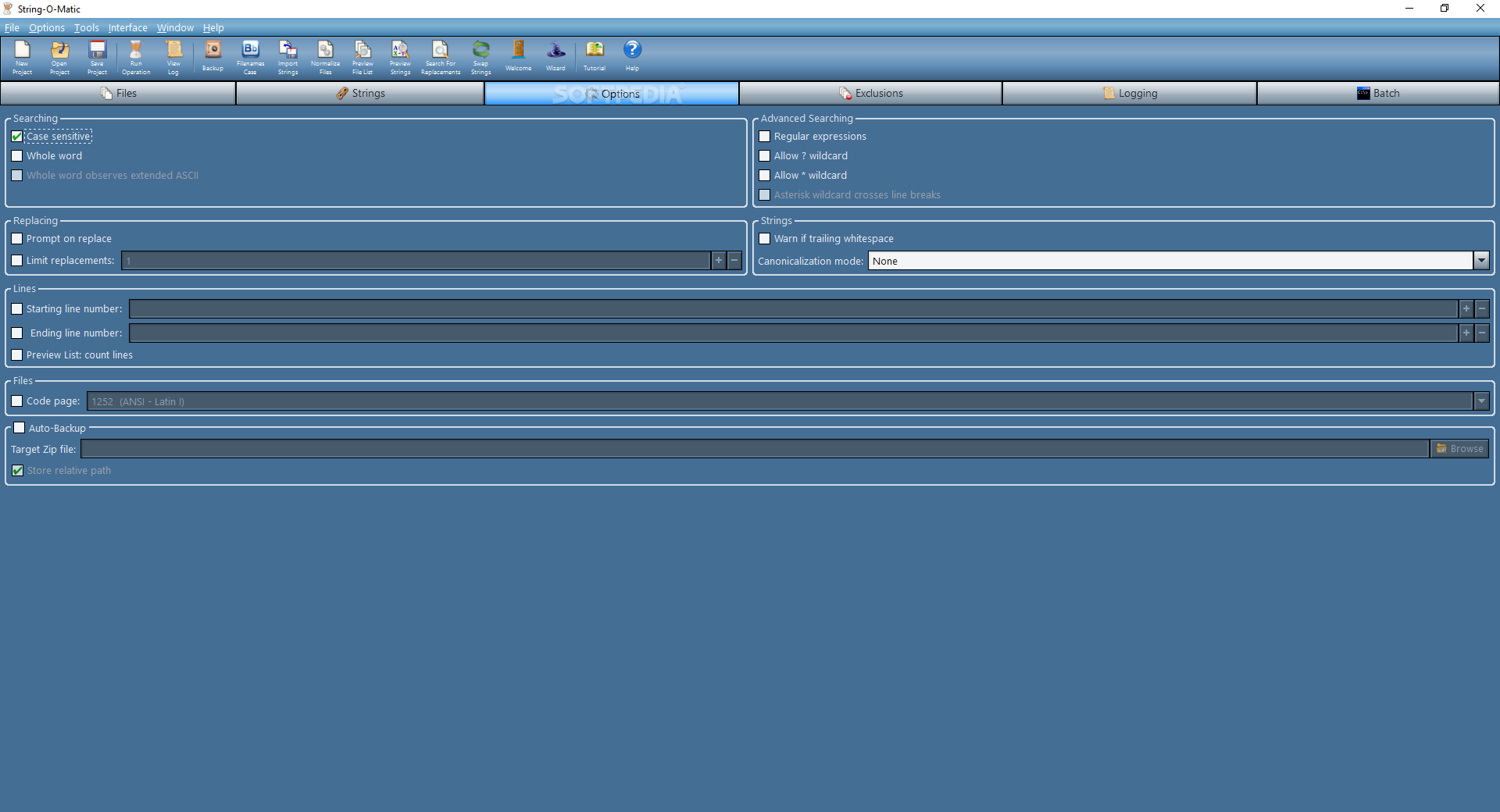Increment the Ending line number
This screenshot has width=1500, height=812.
1466,333
